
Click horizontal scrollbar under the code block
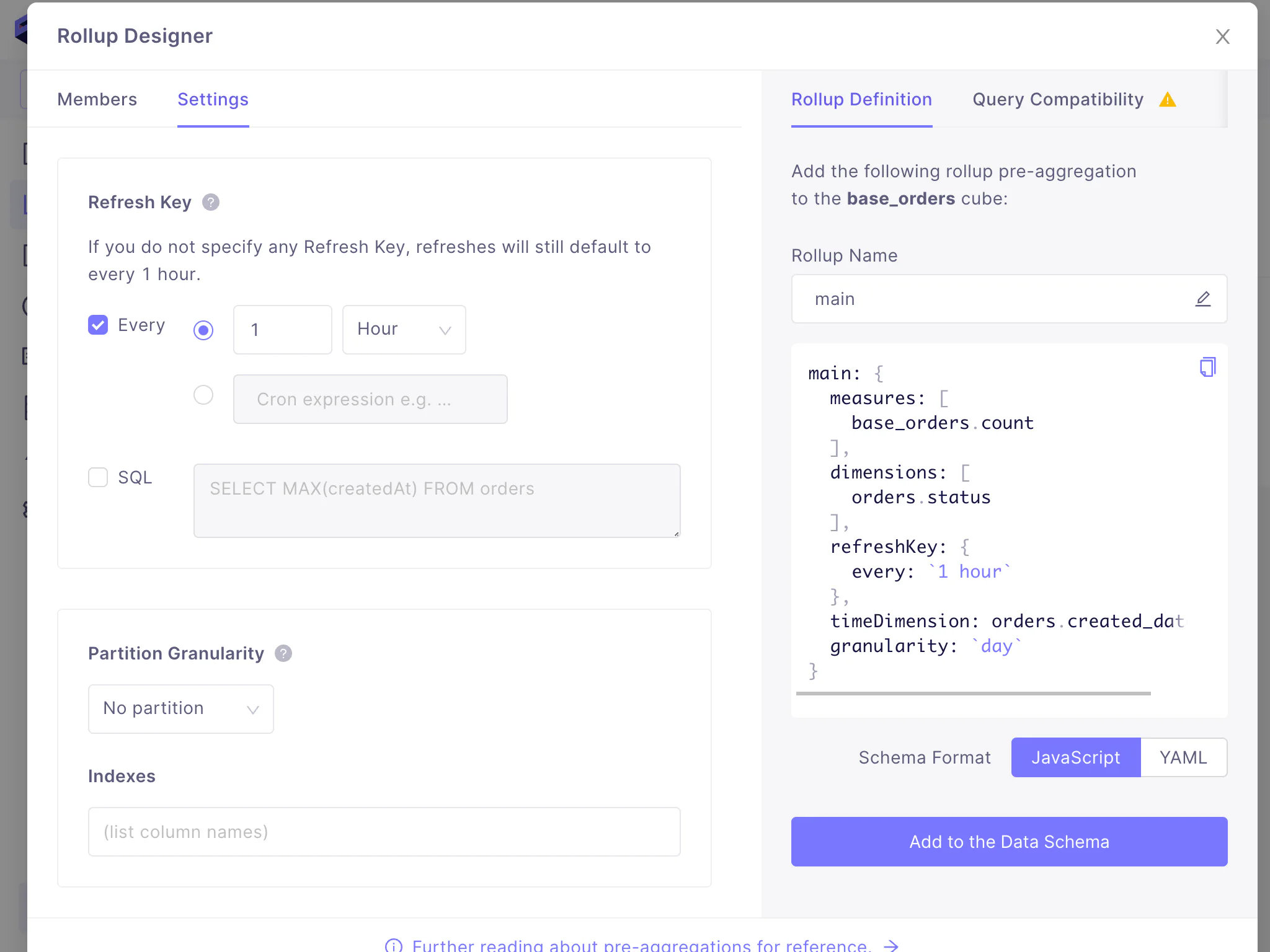click(973, 694)
